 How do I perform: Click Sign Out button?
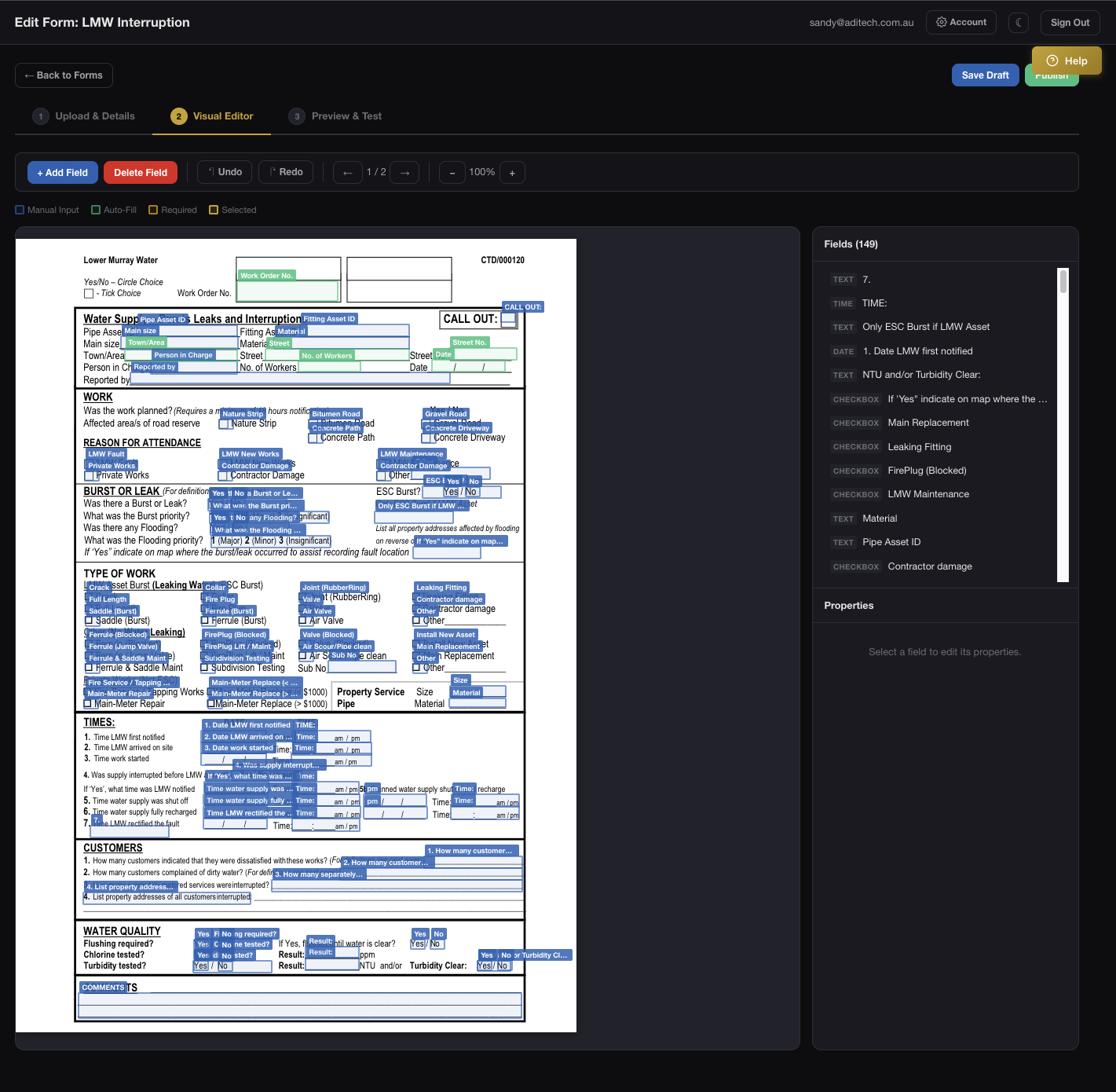click(x=1070, y=22)
